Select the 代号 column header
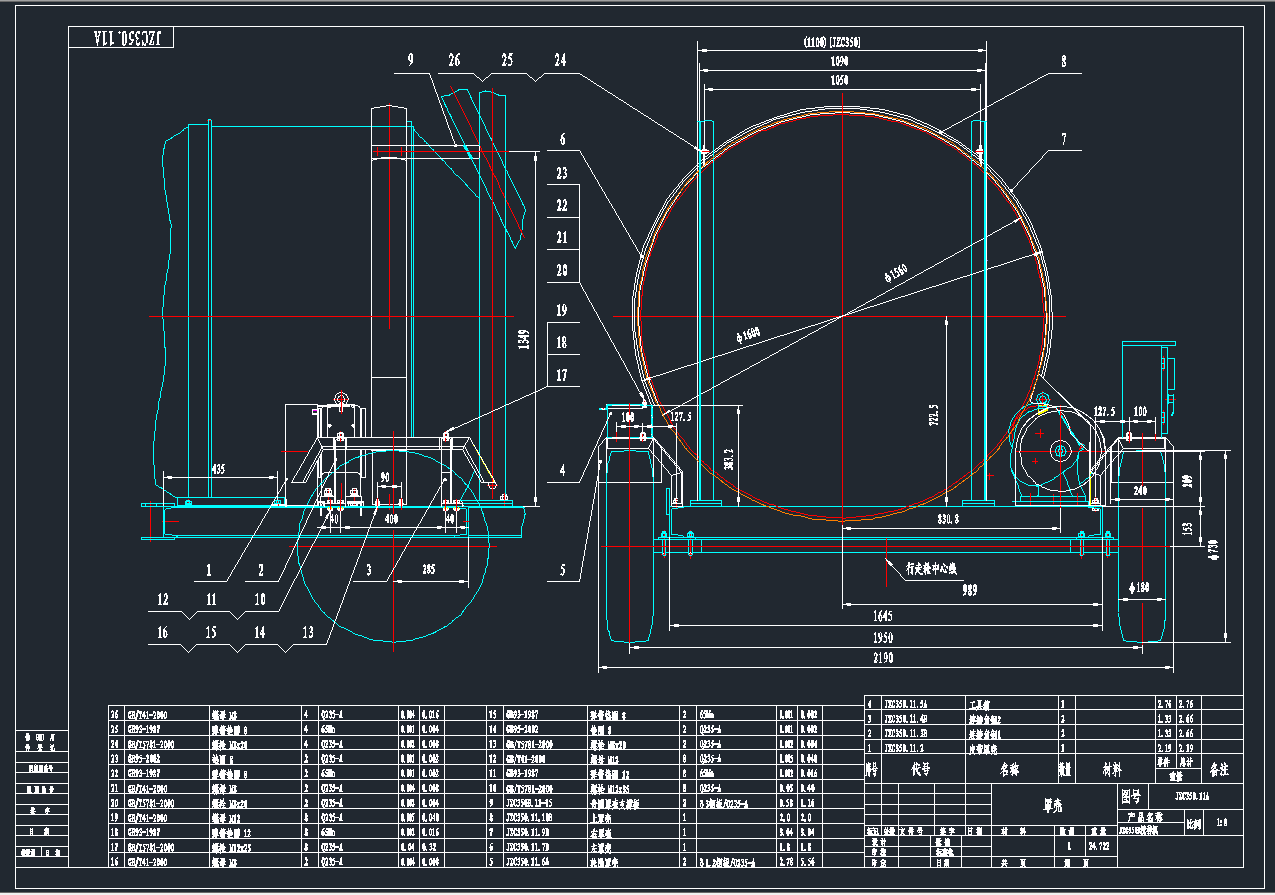 [920, 770]
